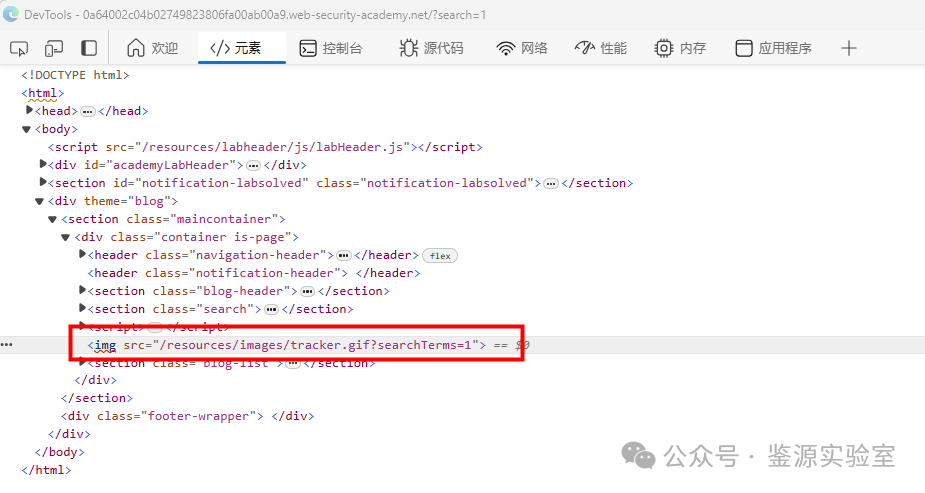
Task: Toggle device emulation mode
Action: coord(54,48)
